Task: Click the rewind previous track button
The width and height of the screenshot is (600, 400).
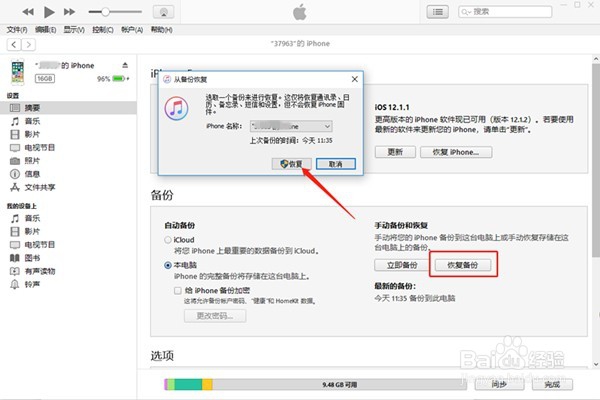Action: pos(28,12)
